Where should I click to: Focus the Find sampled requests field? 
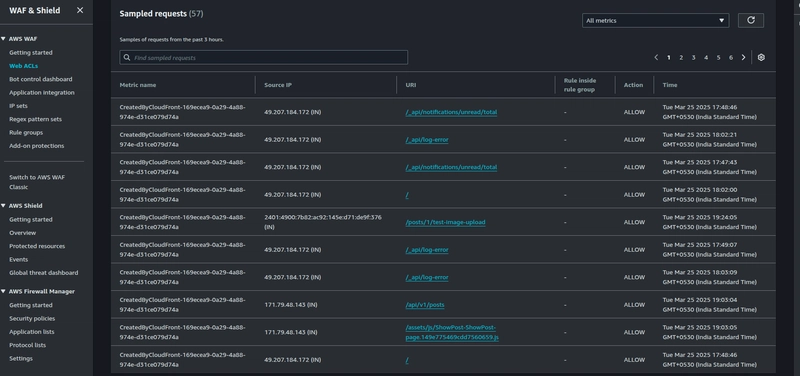tap(263, 58)
